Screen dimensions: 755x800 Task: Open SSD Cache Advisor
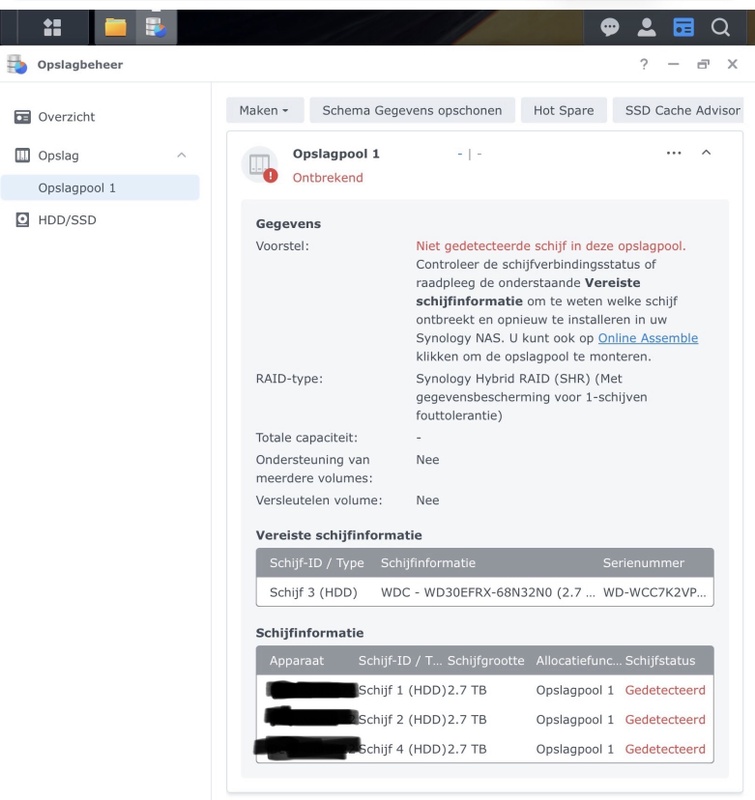pos(678,110)
